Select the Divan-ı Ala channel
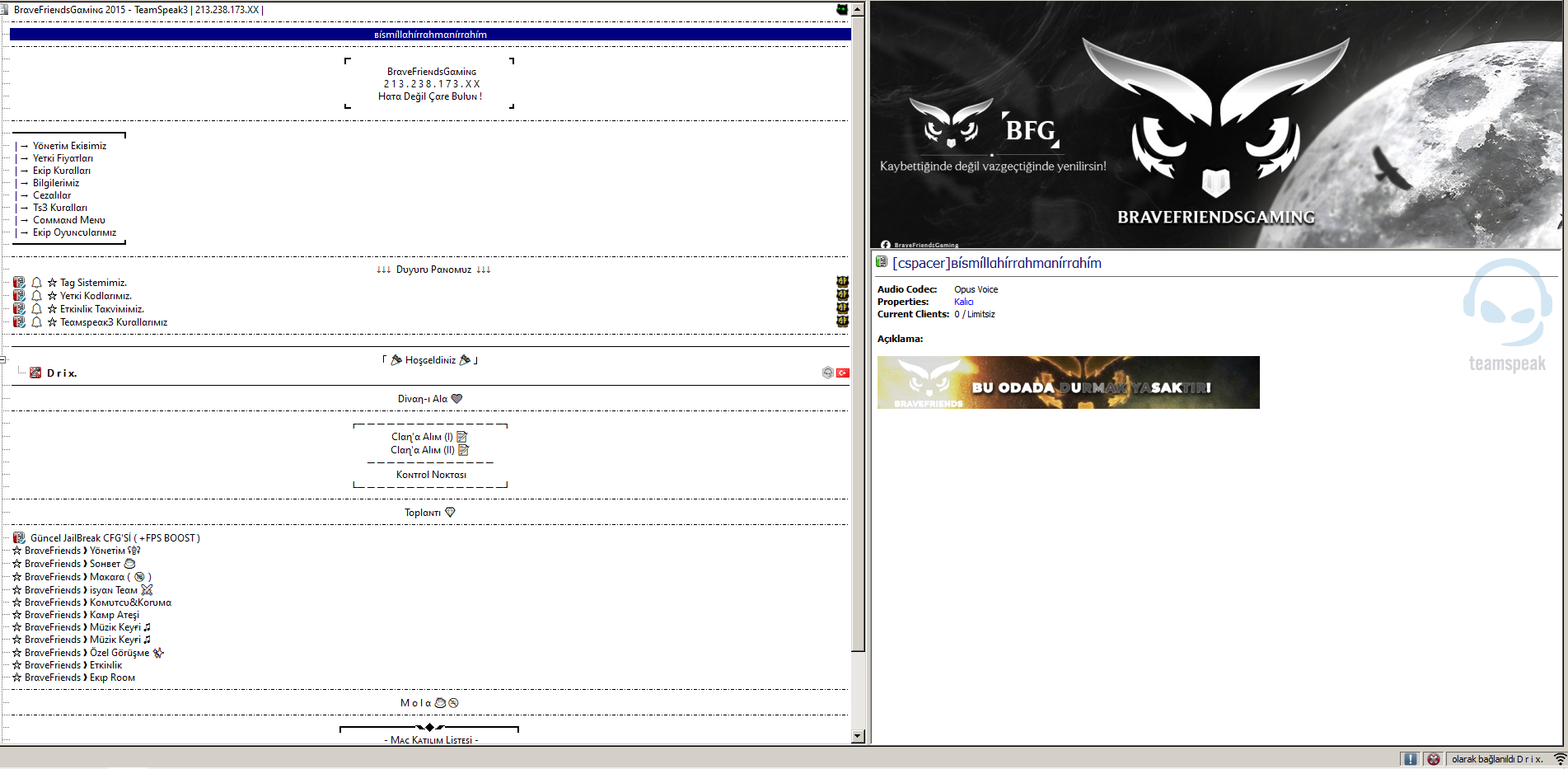1568x769 pixels. (430, 399)
